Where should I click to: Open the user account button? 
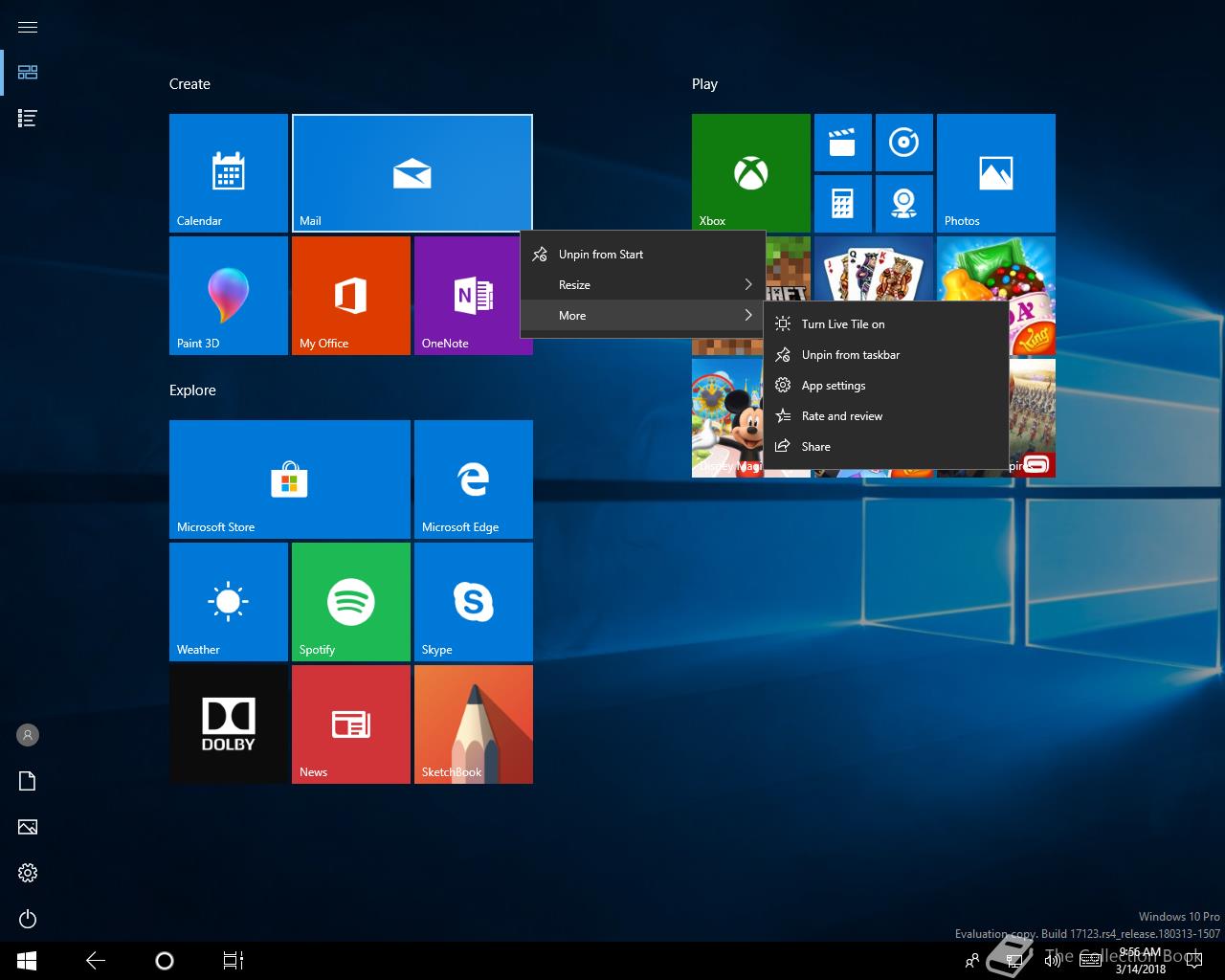[28, 735]
